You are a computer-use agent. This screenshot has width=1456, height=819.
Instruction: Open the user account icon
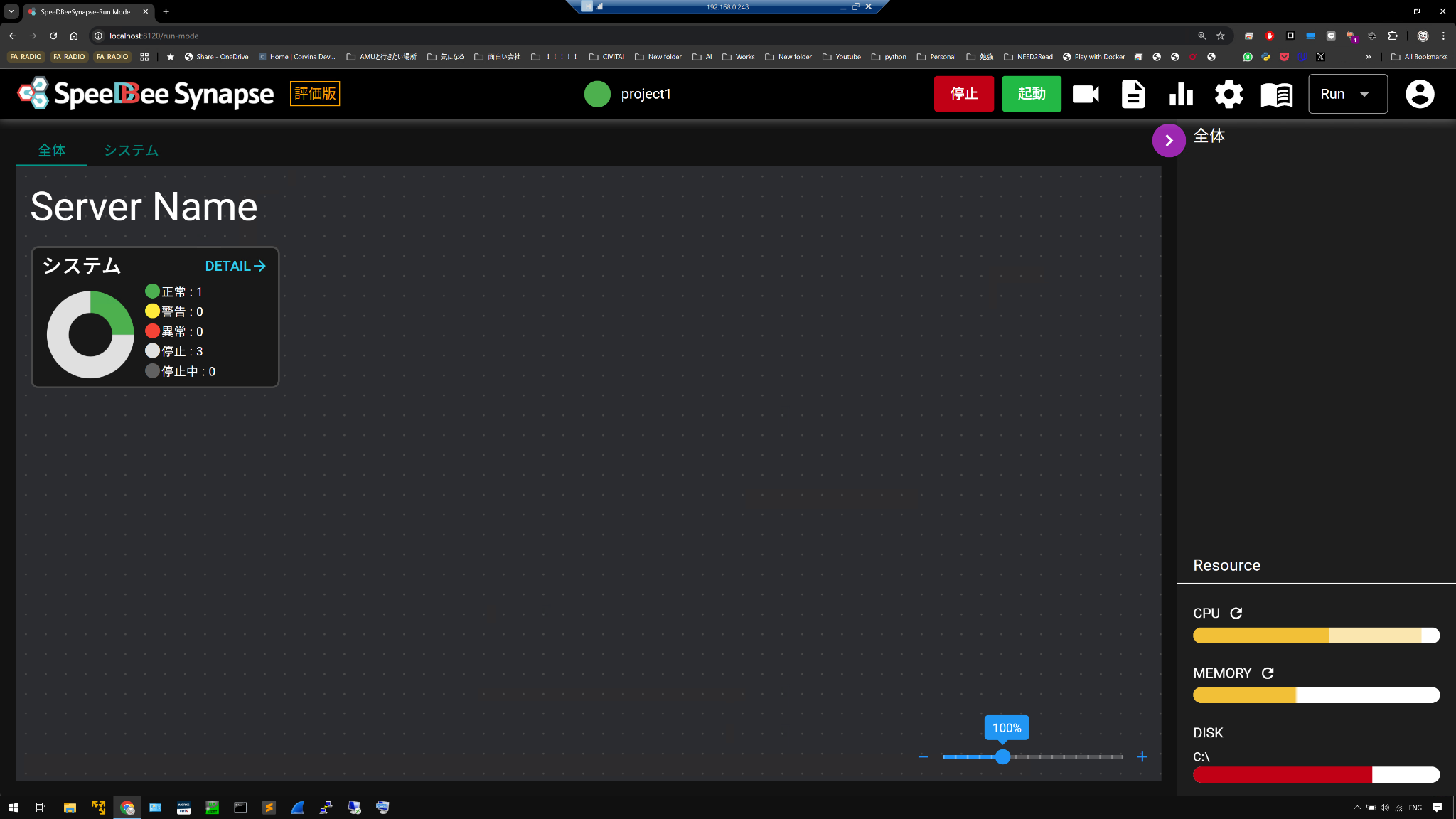[1420, 94]
